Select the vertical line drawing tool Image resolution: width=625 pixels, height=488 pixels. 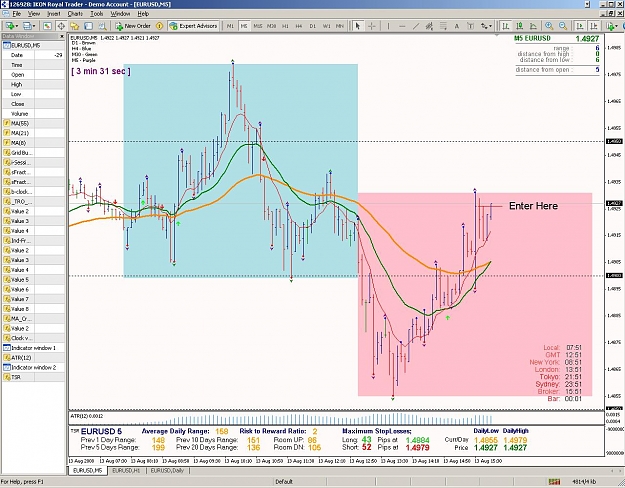pyautogui.click(x=388, y=26)
